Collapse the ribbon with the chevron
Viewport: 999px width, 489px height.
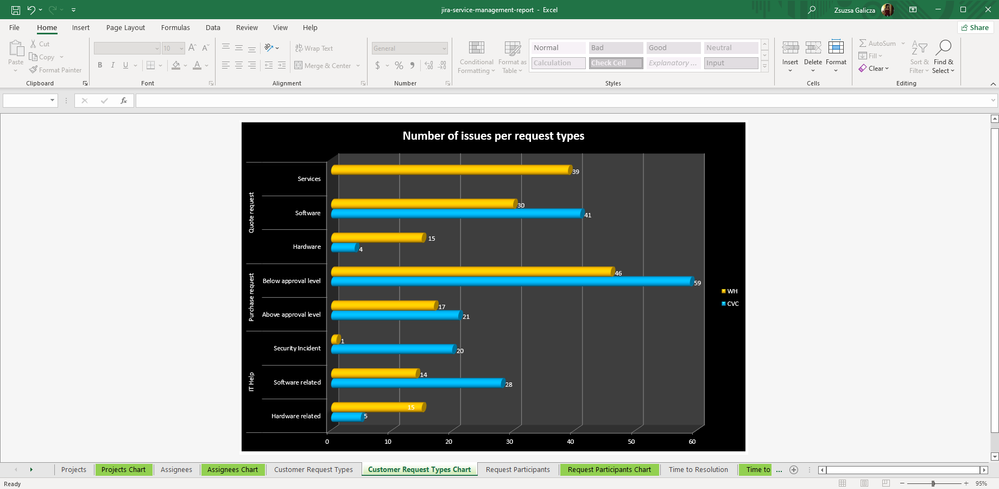pyautogui.click(x=991, y=83)
